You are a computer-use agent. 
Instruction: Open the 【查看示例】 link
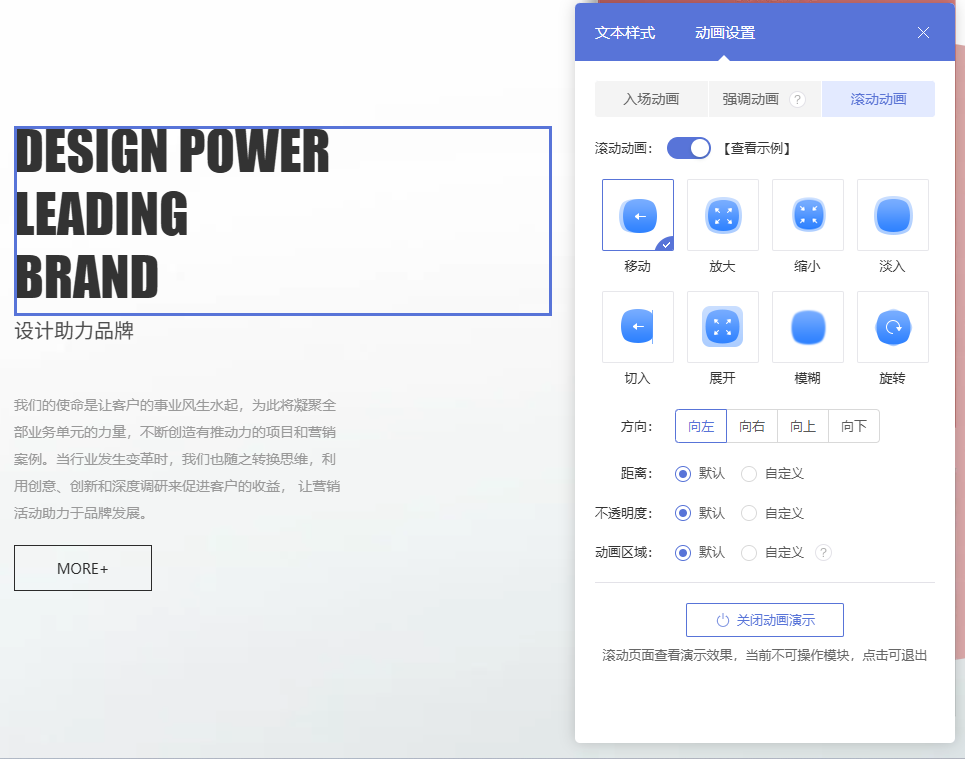757,149
